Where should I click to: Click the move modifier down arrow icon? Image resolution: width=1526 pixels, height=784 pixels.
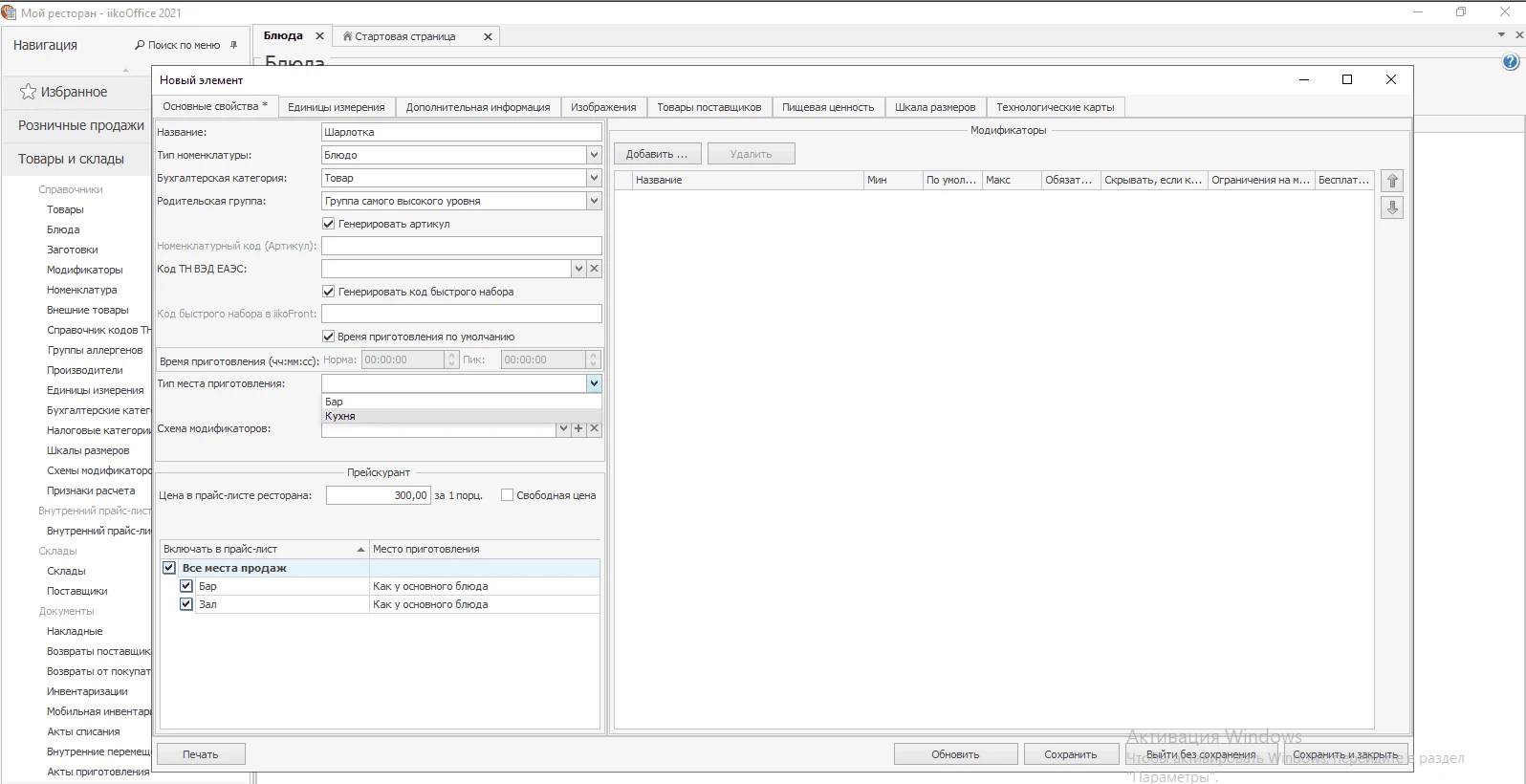pyautogui.click(x=1392, y=207)
